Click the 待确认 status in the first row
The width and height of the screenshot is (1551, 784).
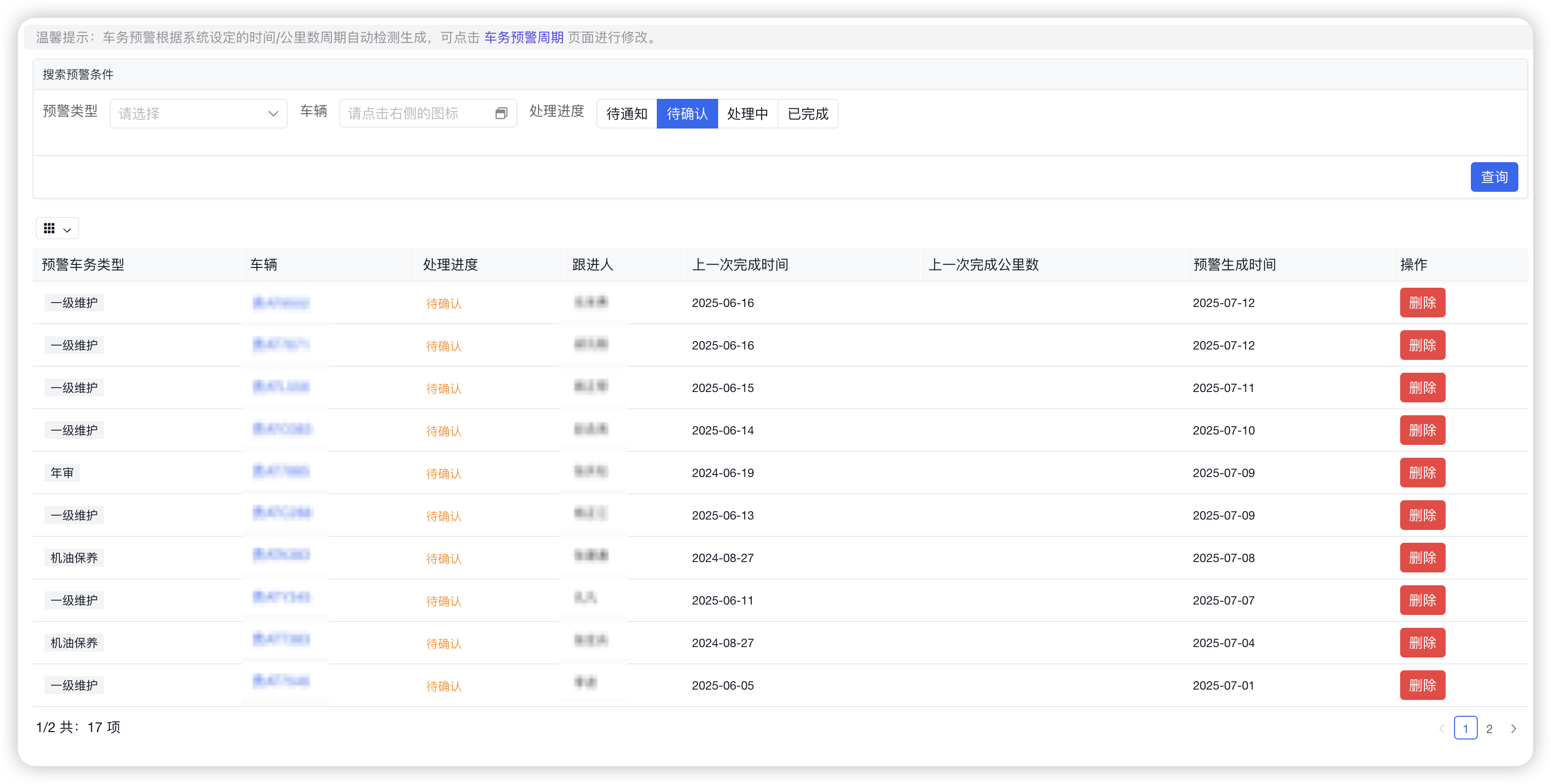tap(443, 304)
